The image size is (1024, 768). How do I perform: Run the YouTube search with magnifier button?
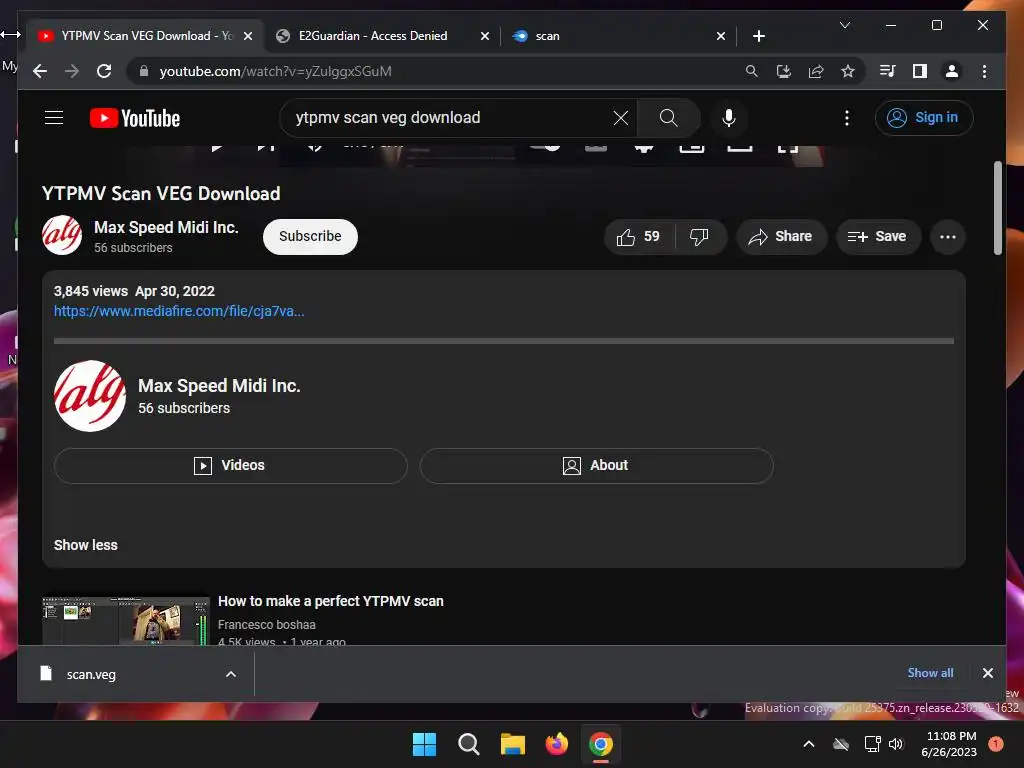(x=668, y=118)
